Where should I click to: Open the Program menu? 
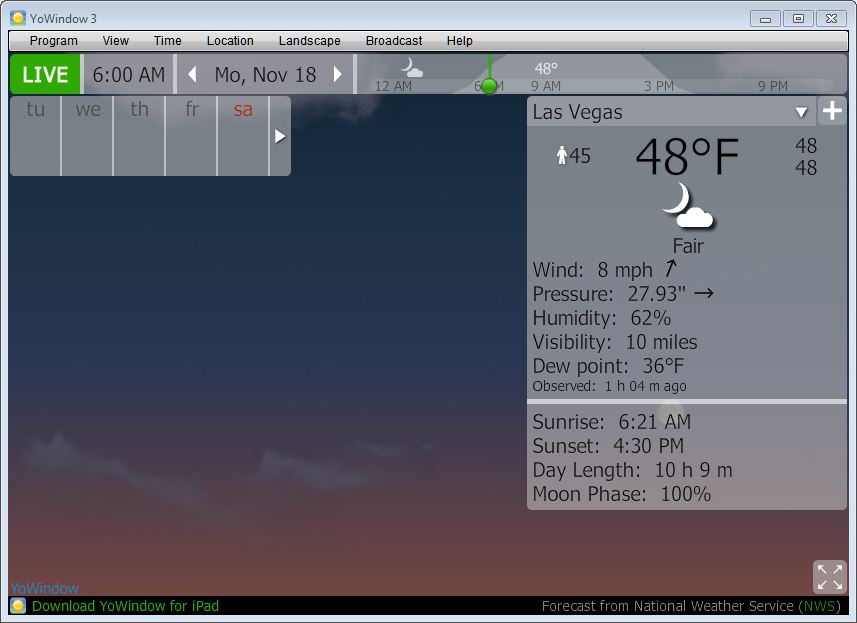[x=54, y=41]
